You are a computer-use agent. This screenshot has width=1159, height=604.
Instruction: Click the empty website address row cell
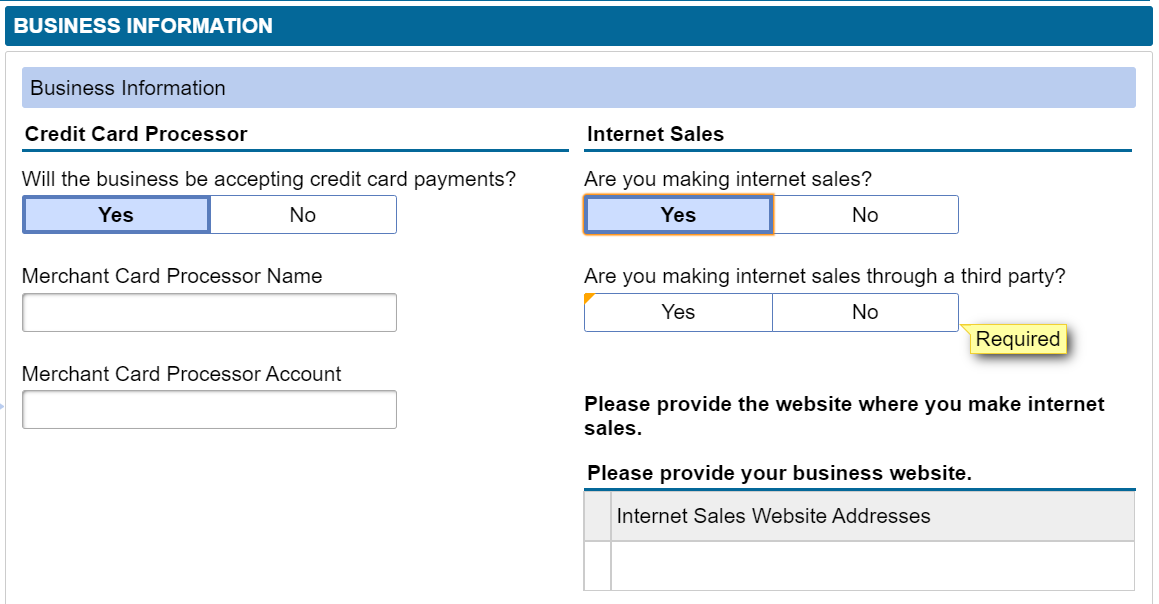coord(873,566)
